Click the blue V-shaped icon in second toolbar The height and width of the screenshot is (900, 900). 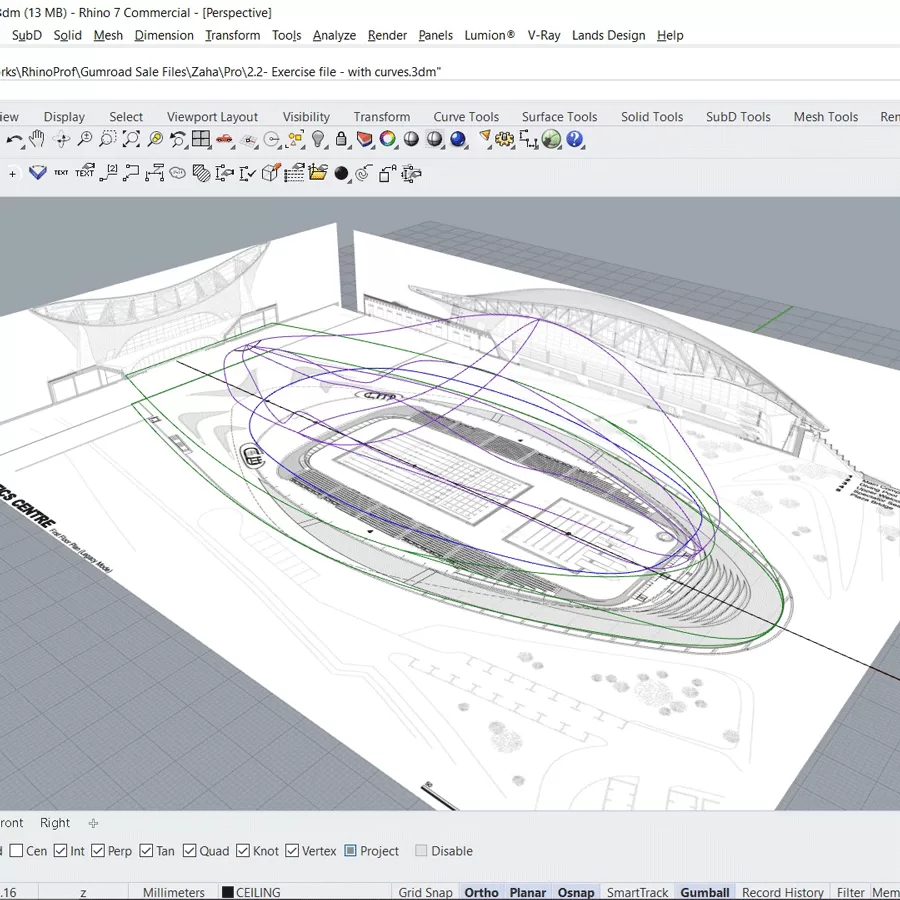pos(38,173)
